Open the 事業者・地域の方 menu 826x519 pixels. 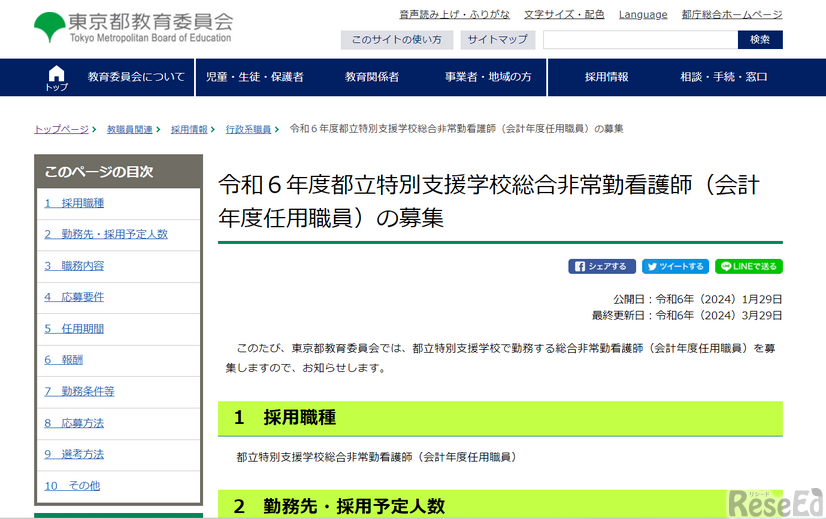488,77
